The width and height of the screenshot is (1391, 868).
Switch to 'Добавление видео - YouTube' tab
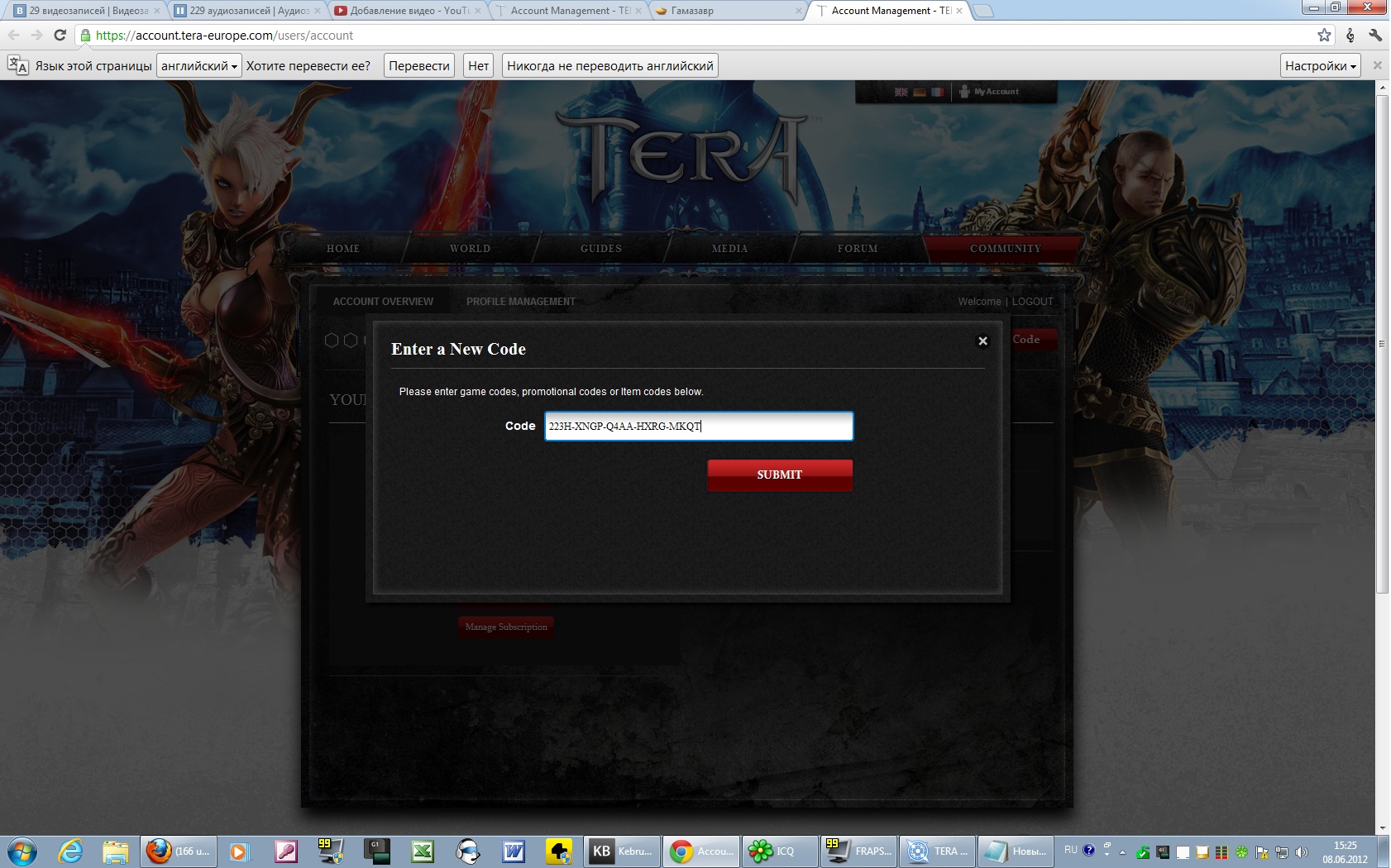pos(407,11)
